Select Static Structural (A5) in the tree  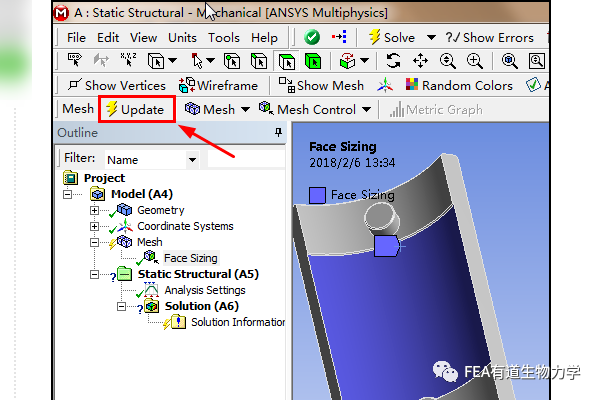tap(198, 274)
